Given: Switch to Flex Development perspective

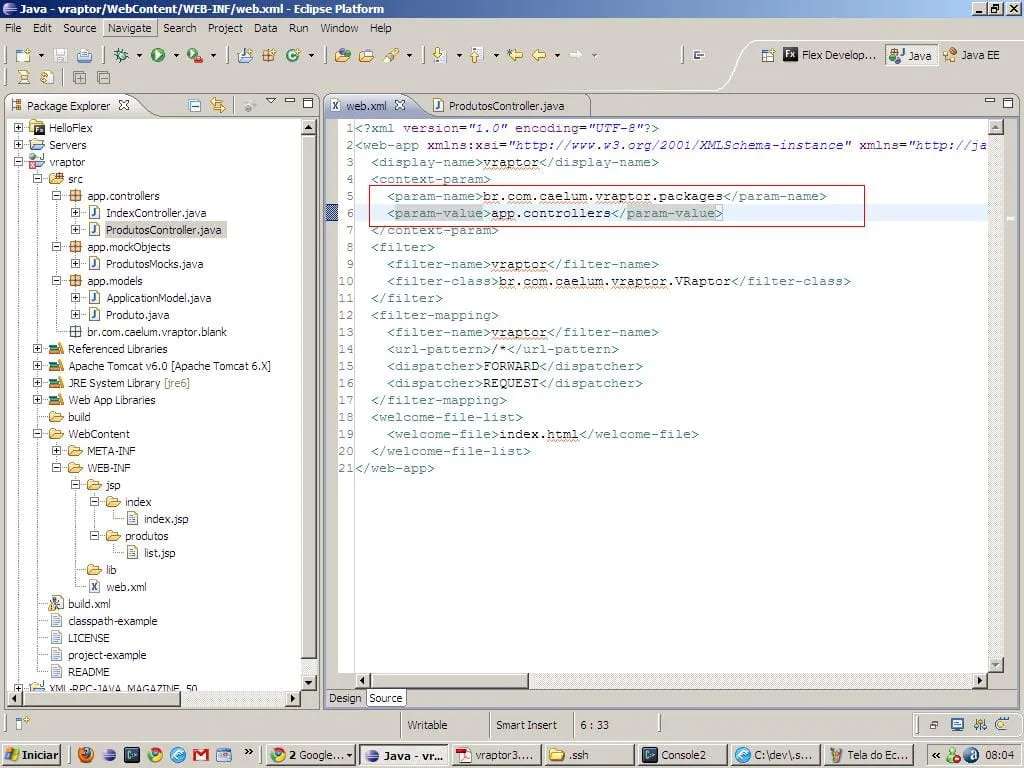Looking at the screenshot, I should [x=829, y=56].
